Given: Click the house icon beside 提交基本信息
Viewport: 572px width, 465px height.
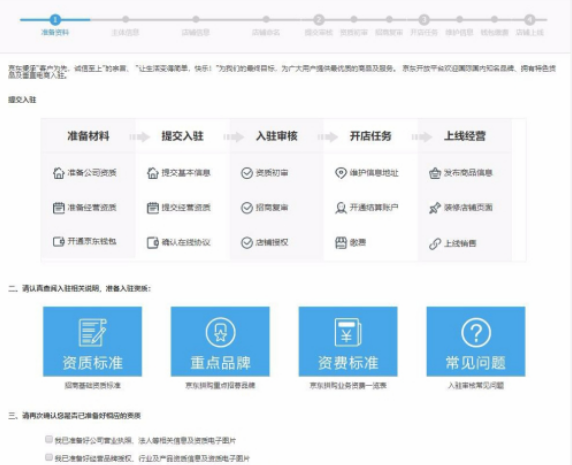Looking at the screenshot, I should click(x=153, y=173).
